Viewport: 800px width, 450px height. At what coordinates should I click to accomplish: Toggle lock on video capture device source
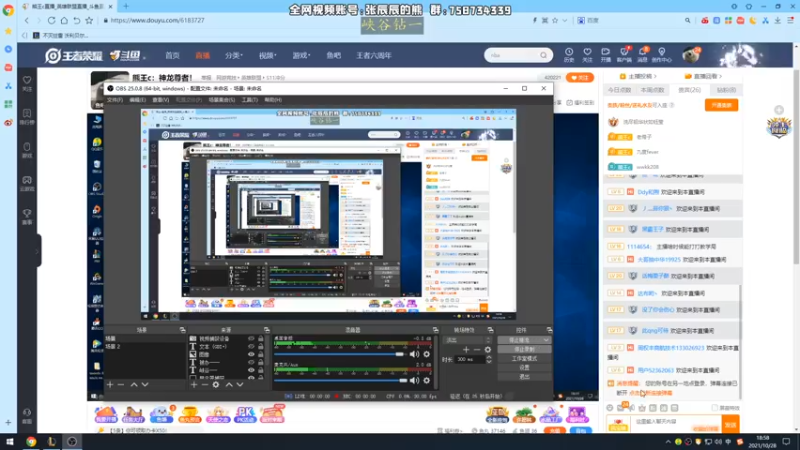point(261,338)
